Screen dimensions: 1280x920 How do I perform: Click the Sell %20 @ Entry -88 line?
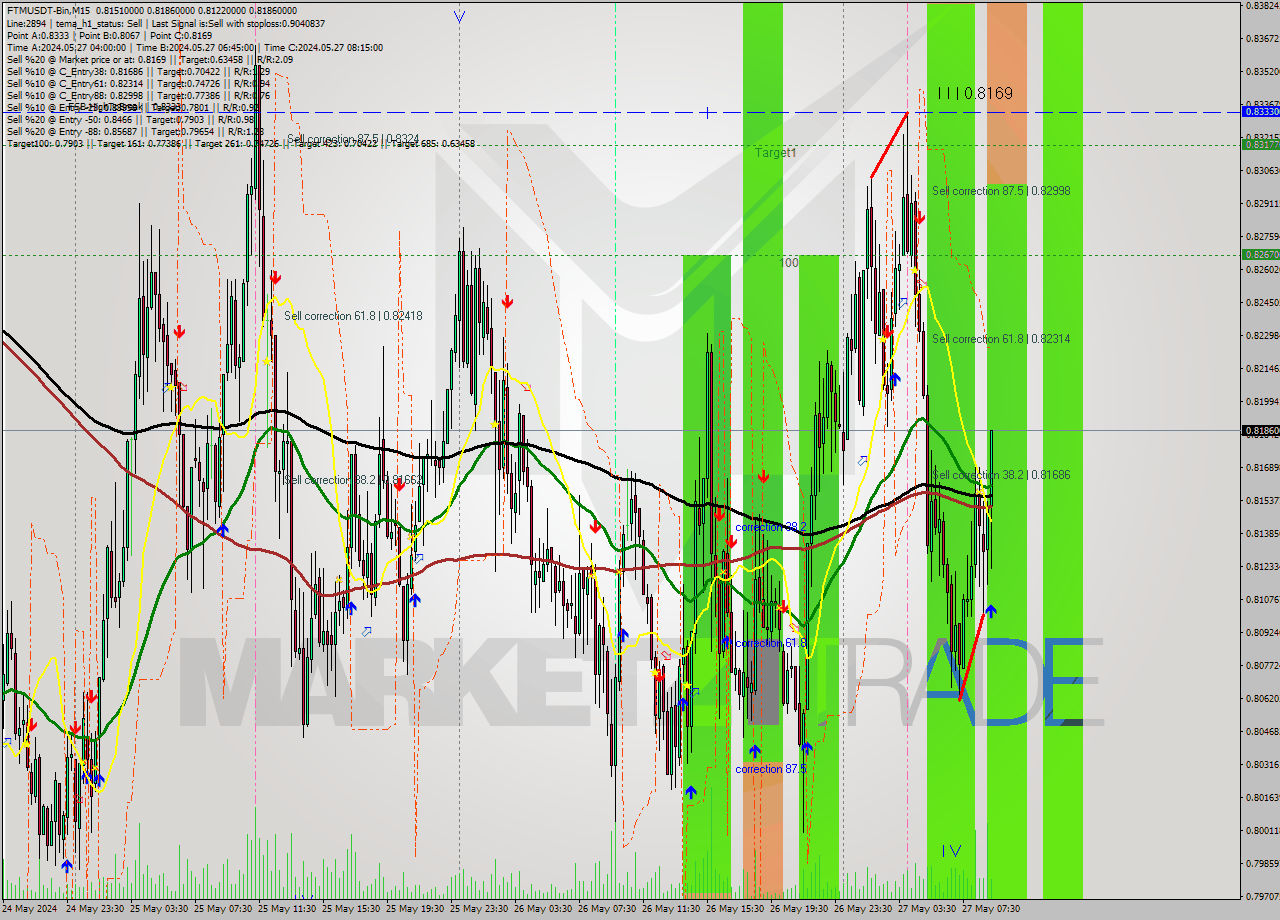coord(135,131)
